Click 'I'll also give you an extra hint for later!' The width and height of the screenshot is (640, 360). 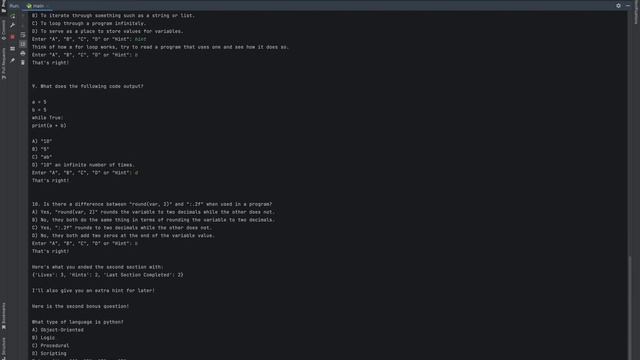(93, 291)
